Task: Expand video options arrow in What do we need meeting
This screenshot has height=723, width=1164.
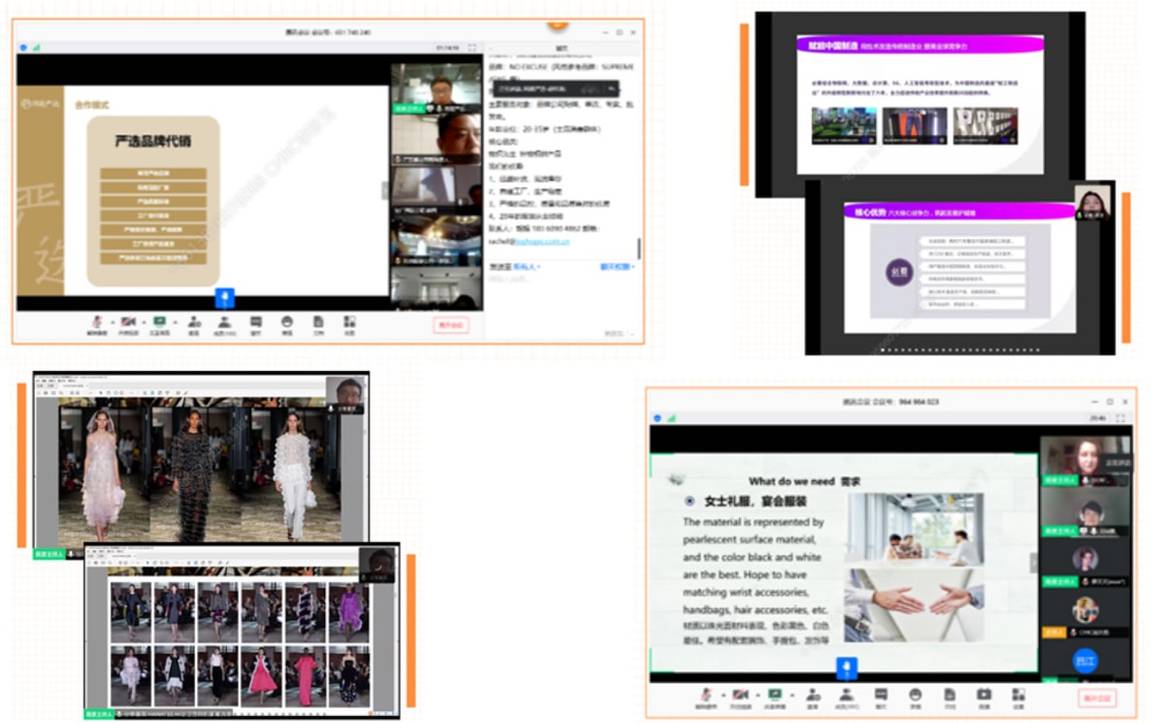Action: (758, 695)
